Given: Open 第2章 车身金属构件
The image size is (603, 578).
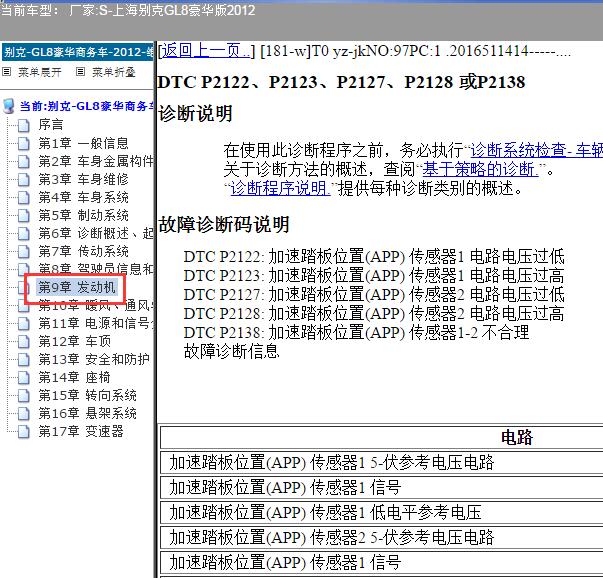Looking at the screenshot, I should coord(96,161).
